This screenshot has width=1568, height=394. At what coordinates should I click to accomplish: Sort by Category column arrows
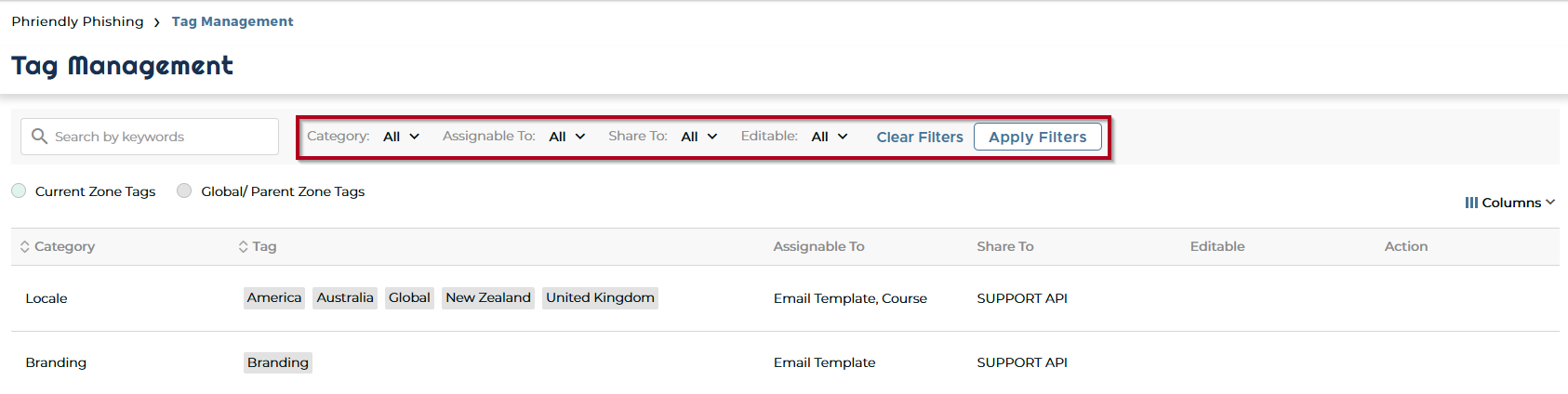point(25,246)
